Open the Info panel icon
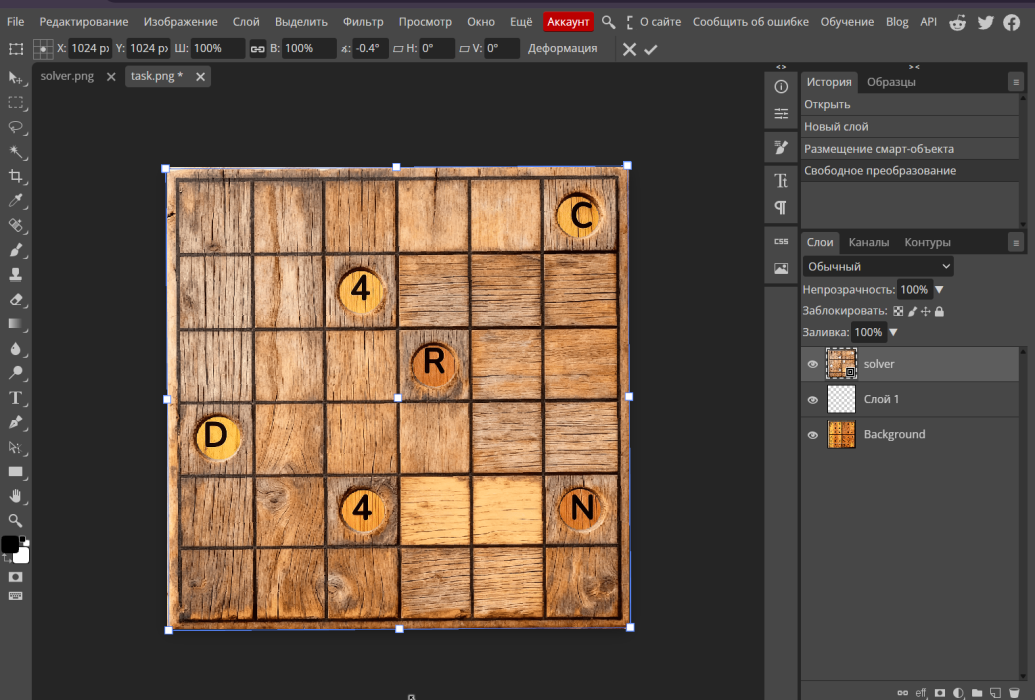This screenshot has width=1035, height=700. point(781,87)
